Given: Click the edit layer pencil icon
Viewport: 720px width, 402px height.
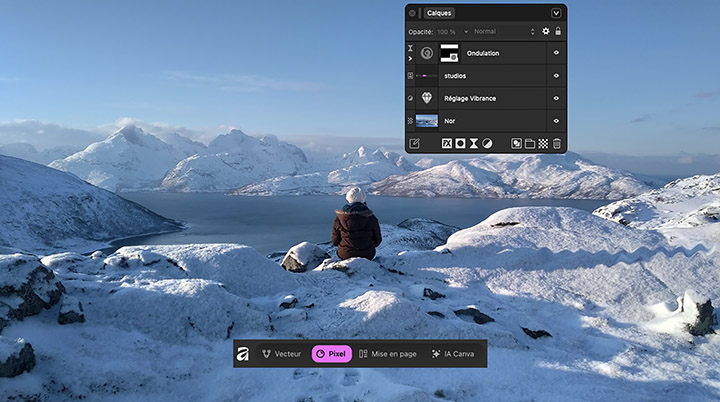Looking at the screenshot, I should (x=414, y=143).
